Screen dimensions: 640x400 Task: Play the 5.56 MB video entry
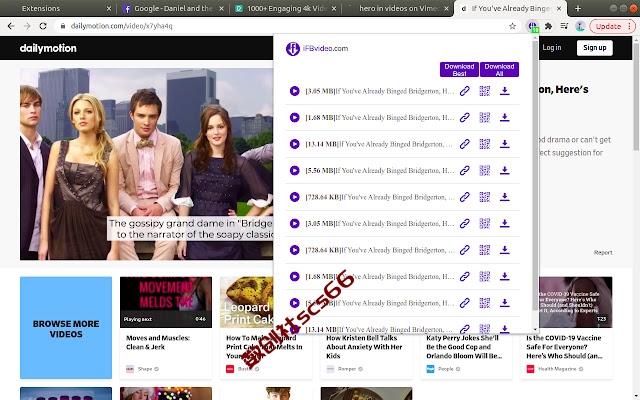coord(294,171)
